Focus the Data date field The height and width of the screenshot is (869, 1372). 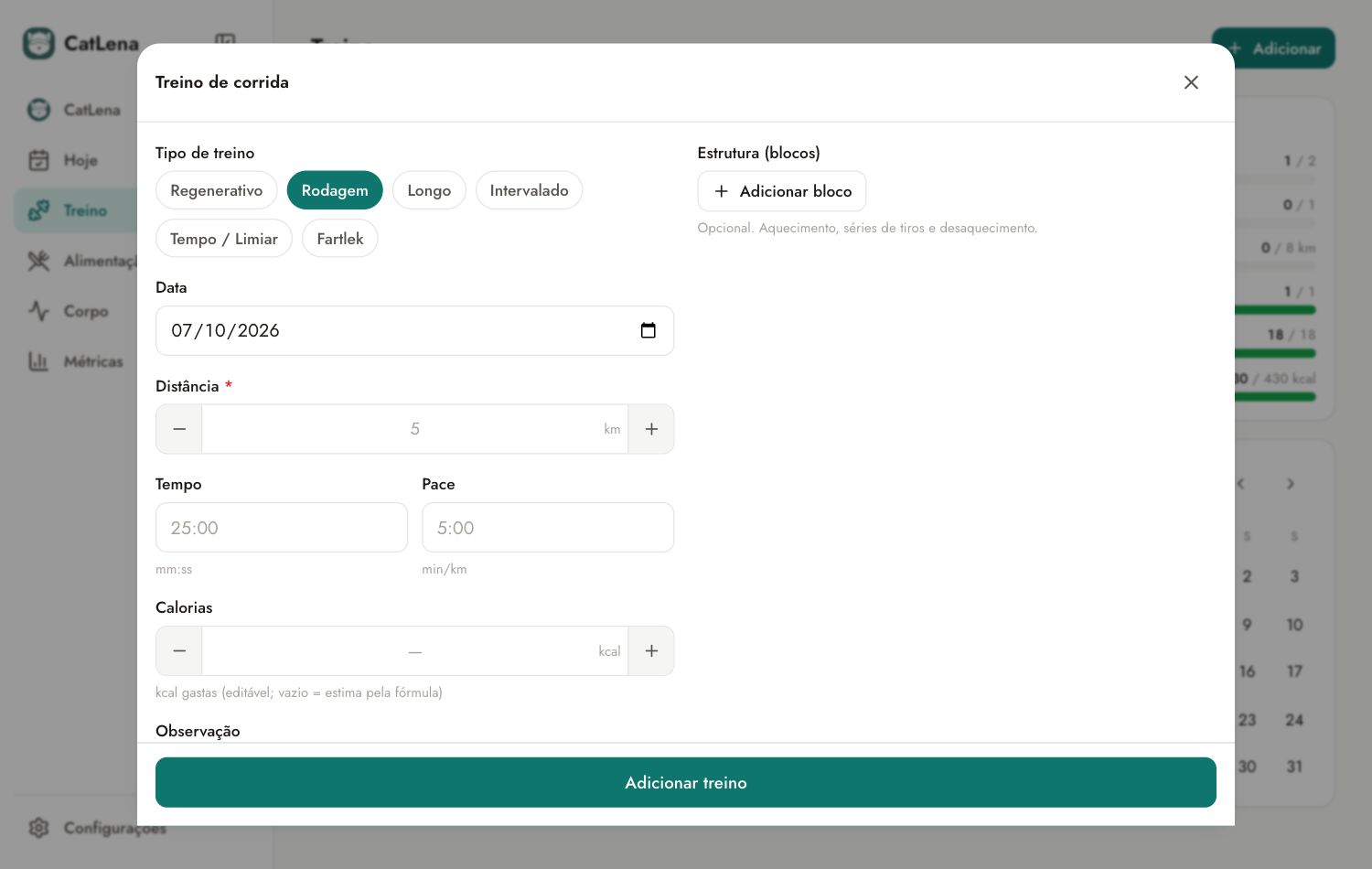coord(414,330)
